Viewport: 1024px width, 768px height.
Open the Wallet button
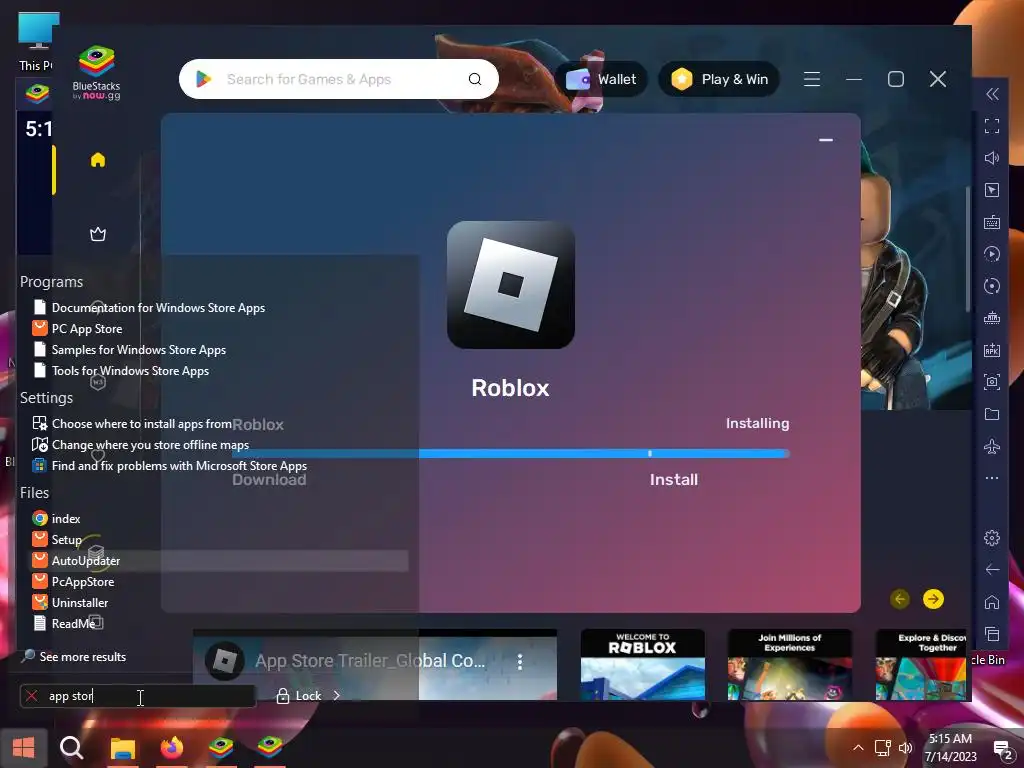point(601,79)
